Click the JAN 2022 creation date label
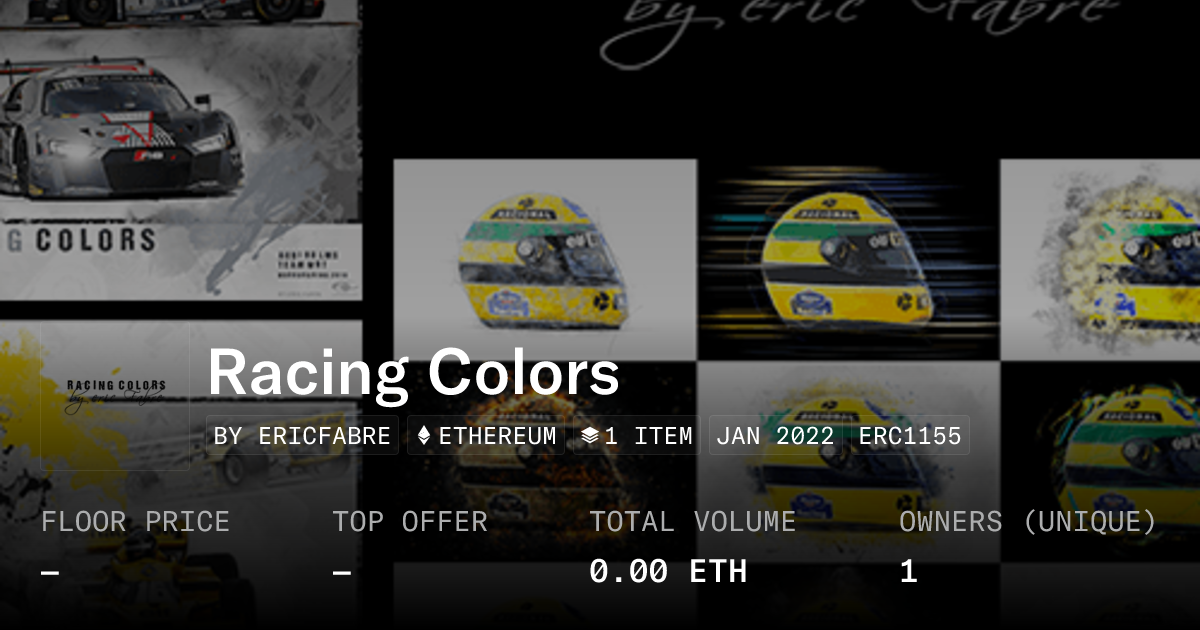This screenshot has width=1200, height=630. [775, 436]
